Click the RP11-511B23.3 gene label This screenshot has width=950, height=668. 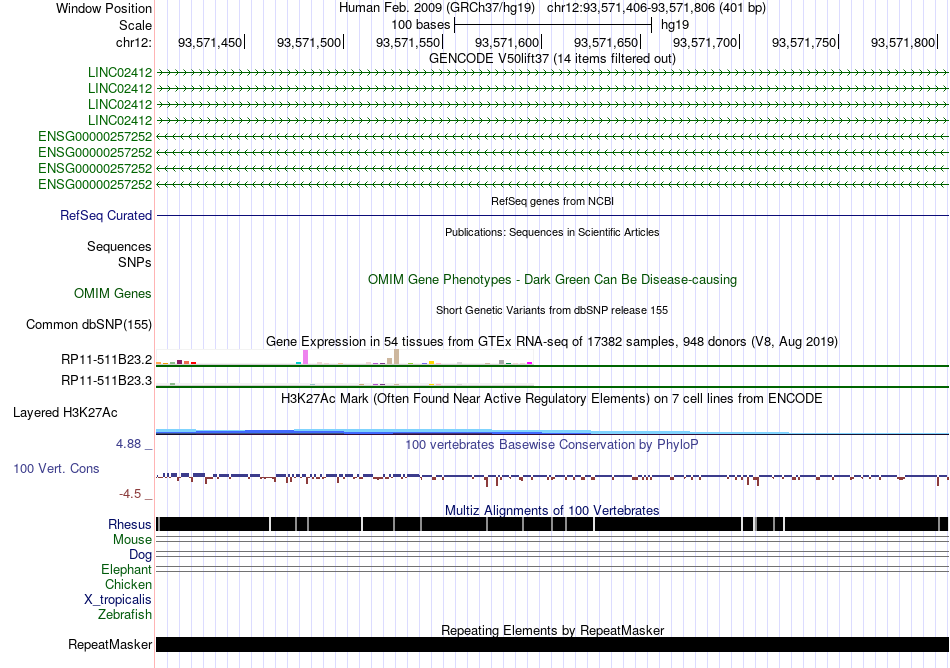pyautogui.click(x=107, y=381)
